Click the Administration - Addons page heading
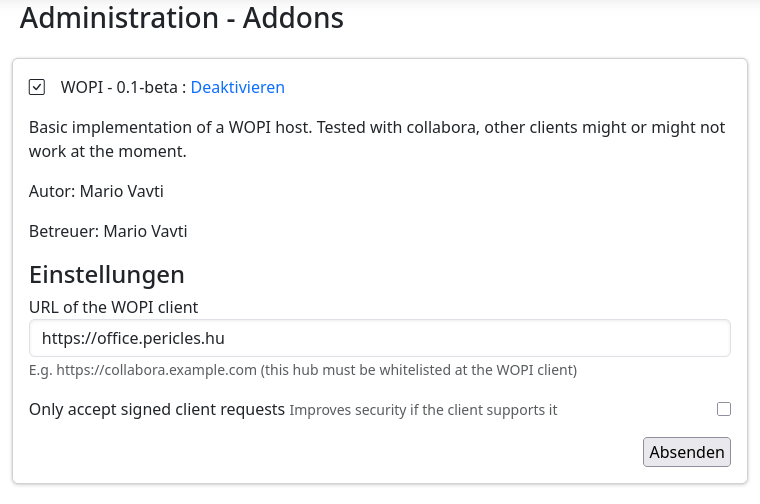This screenshot has height=504, width=760. [181, 17]
